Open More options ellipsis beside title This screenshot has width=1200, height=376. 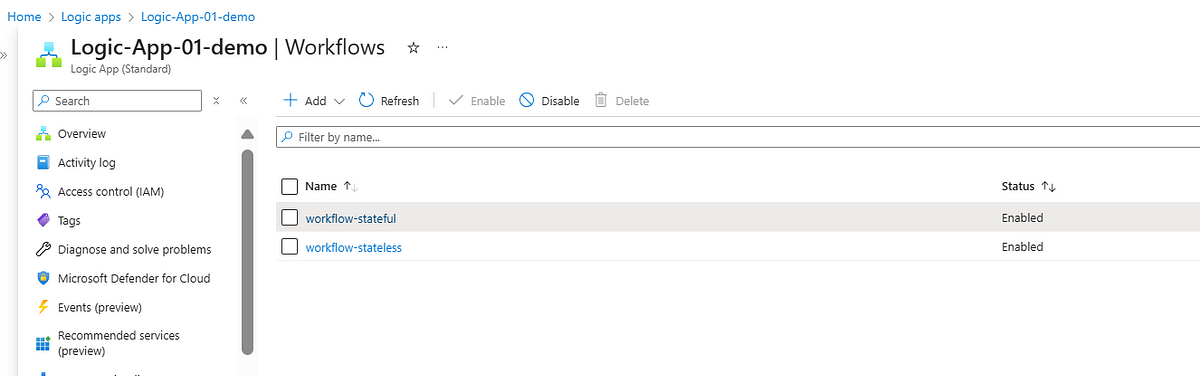443,47
